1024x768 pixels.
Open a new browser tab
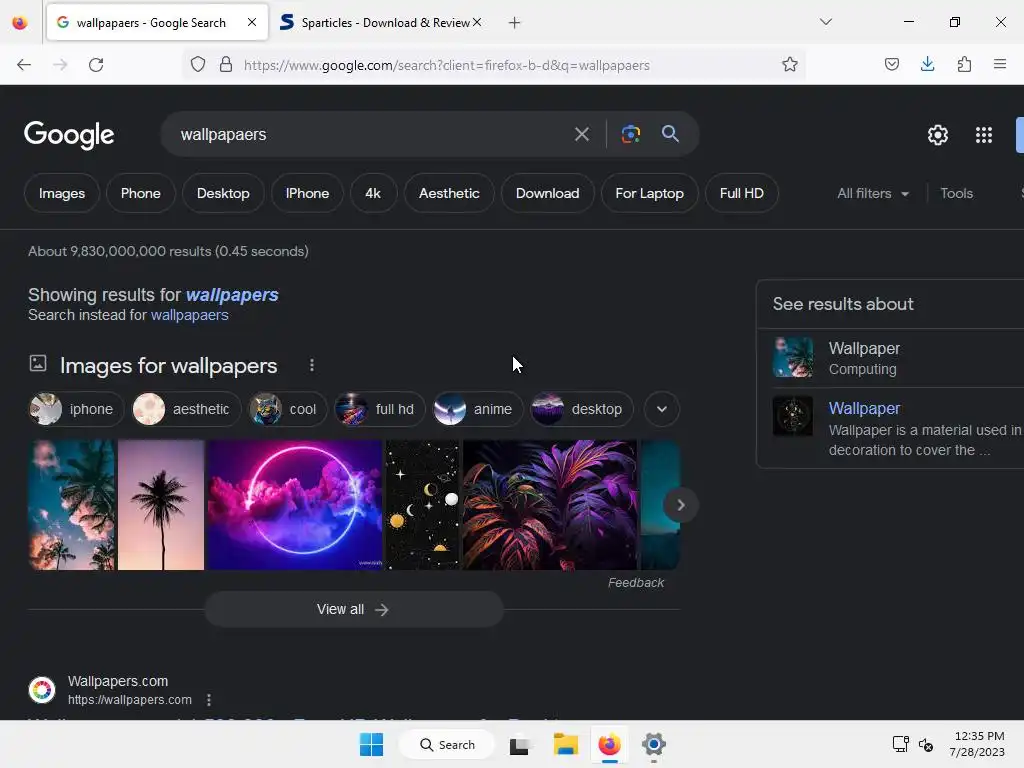[515, 23]
